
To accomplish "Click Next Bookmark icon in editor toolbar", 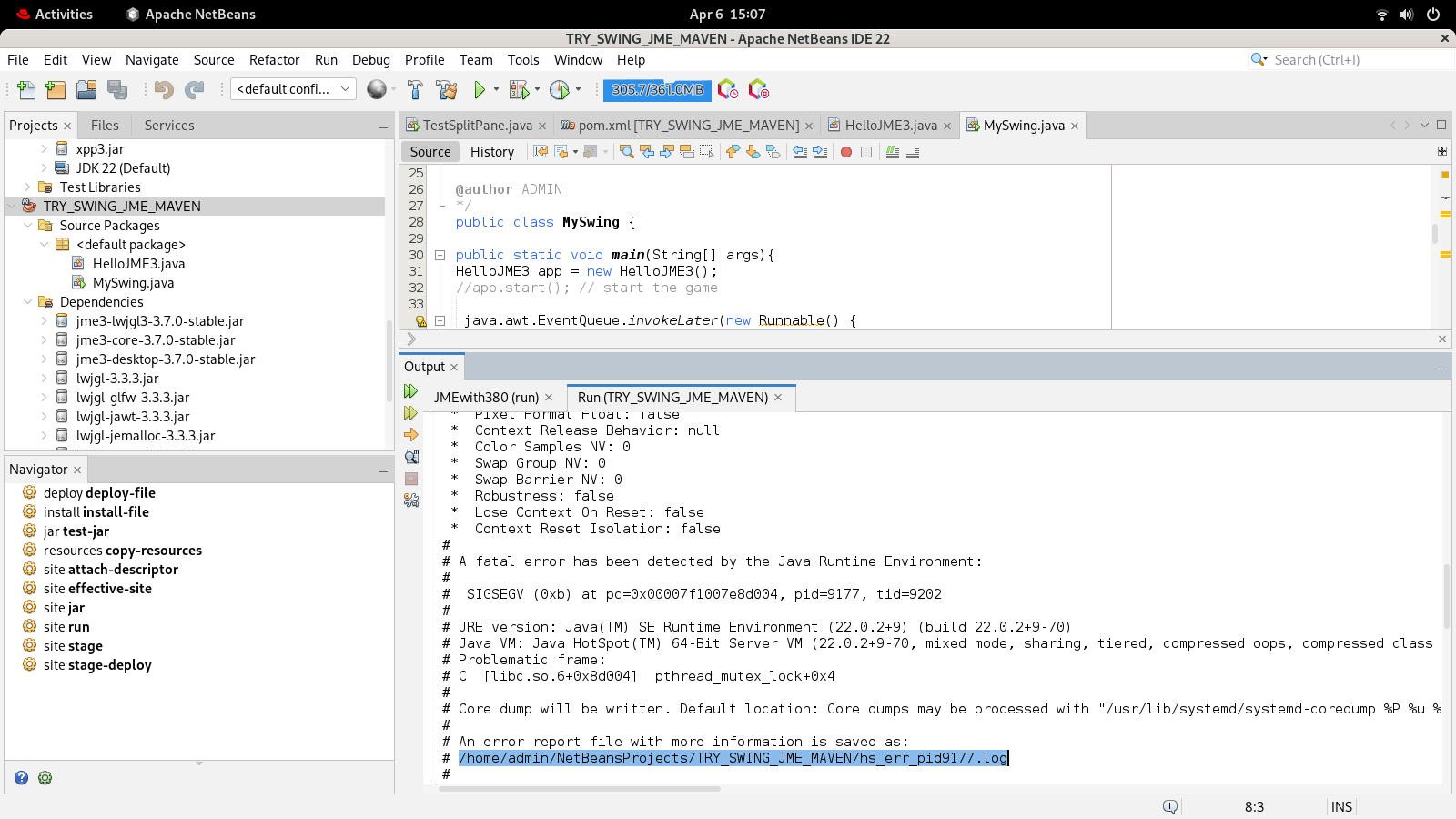I will (753, 152).
